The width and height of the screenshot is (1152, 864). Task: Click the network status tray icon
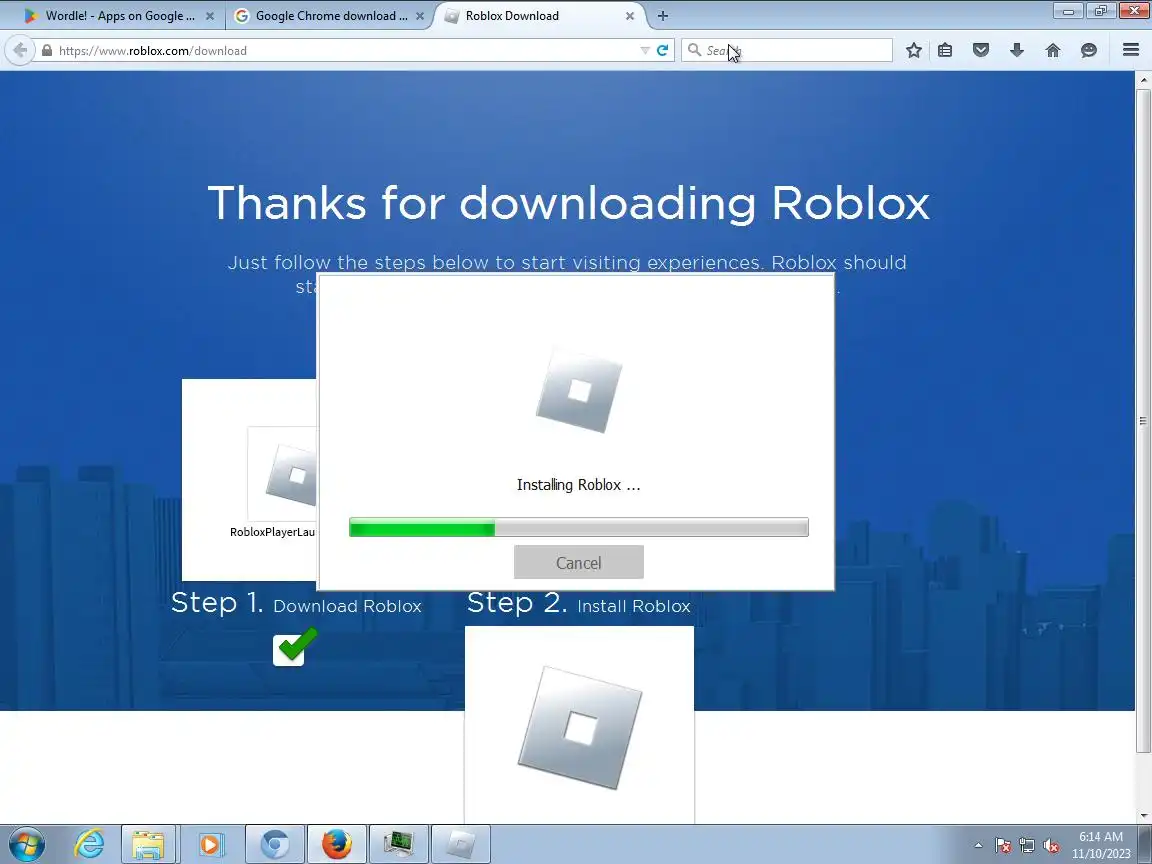click(1027, 846)
